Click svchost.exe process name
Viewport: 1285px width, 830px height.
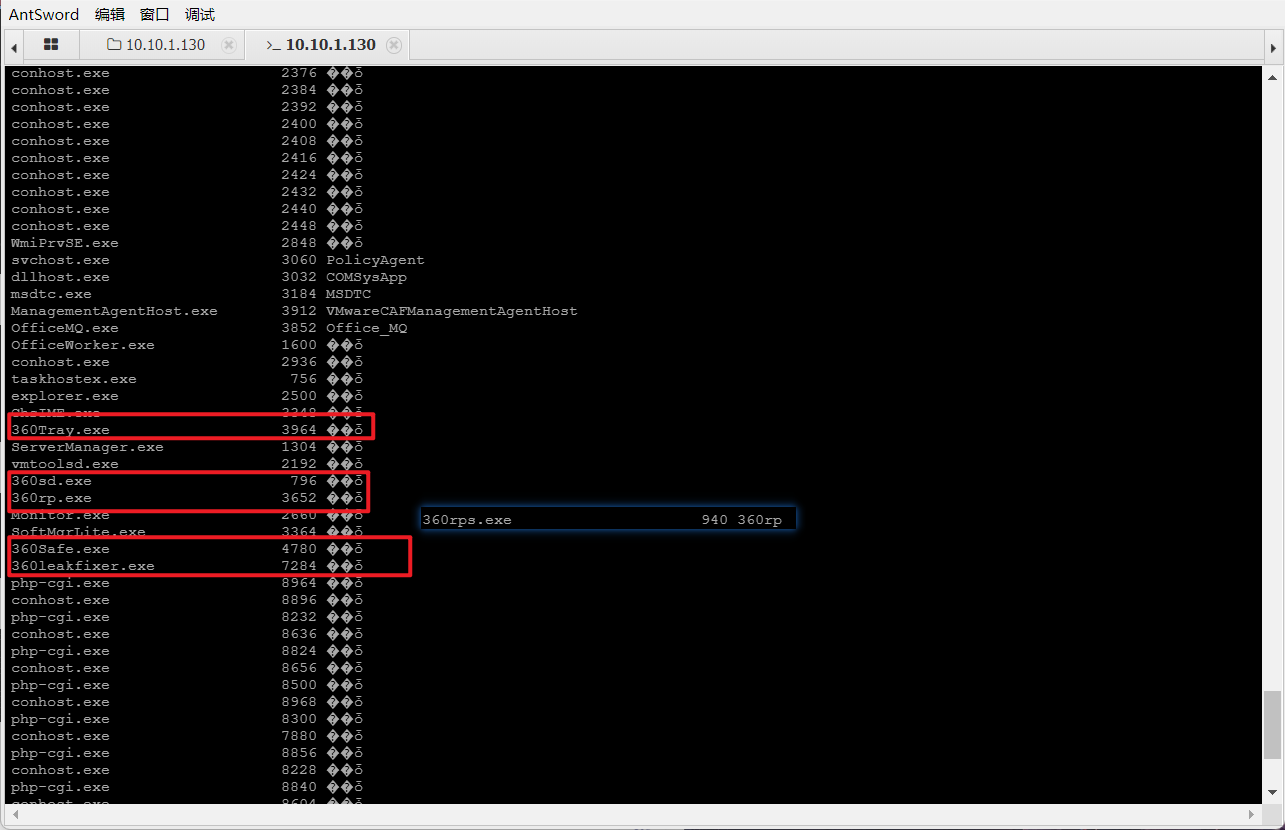point(60,260)
